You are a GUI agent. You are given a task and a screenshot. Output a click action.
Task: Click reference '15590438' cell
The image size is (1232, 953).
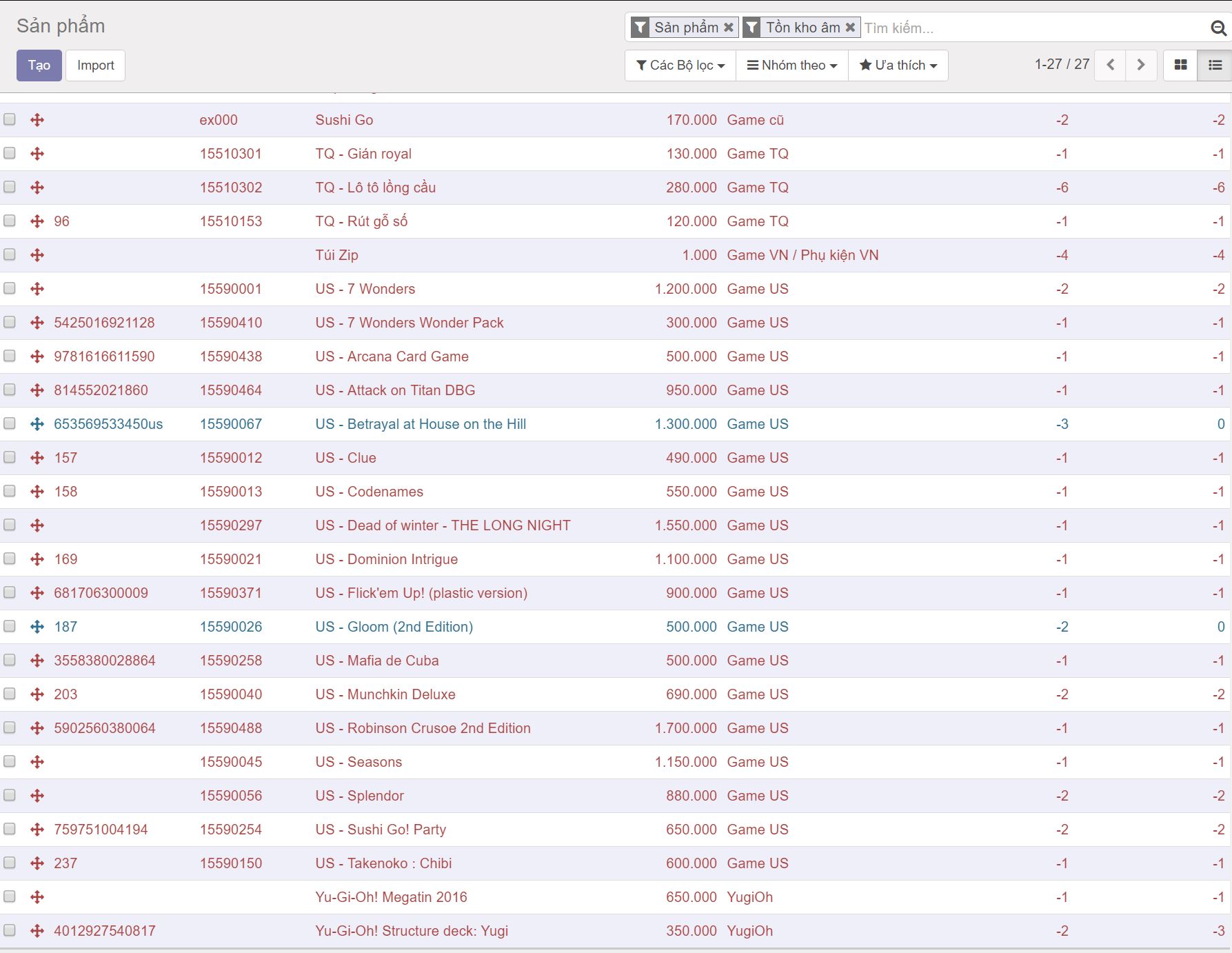(231, 357)
